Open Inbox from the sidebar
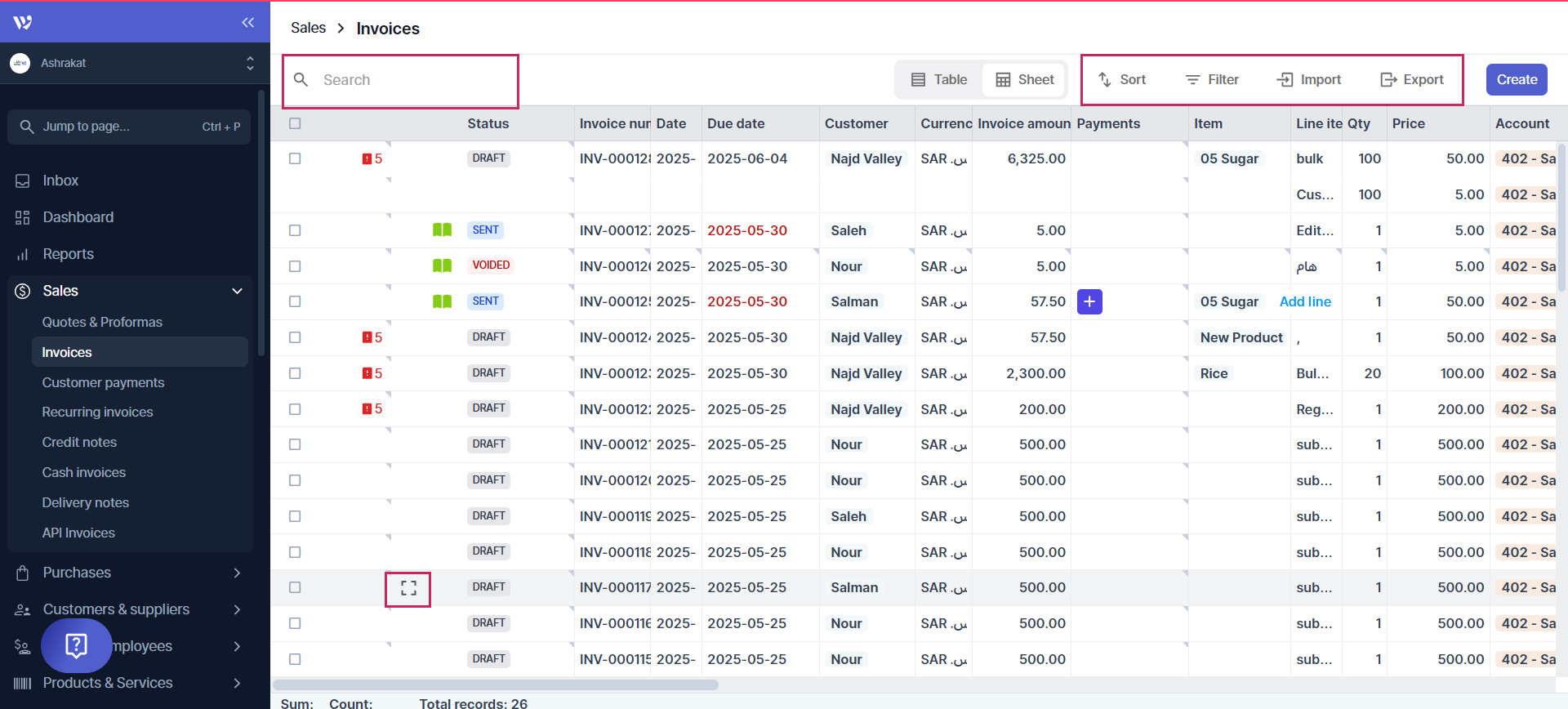This screenshot has width=1568, height=709. tap(60, 181)
